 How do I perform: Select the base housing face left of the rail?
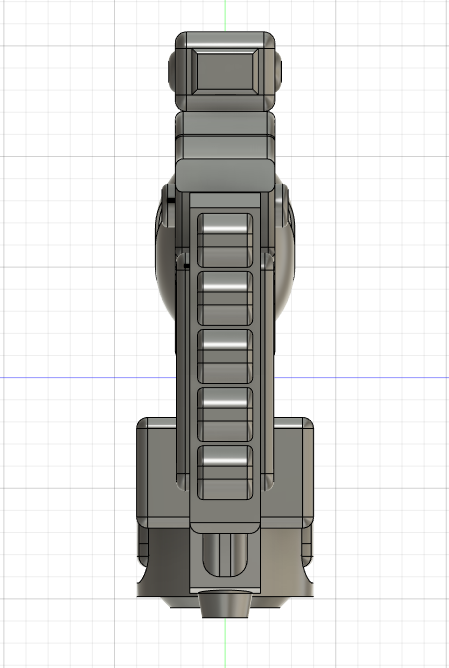pos(162,473)
